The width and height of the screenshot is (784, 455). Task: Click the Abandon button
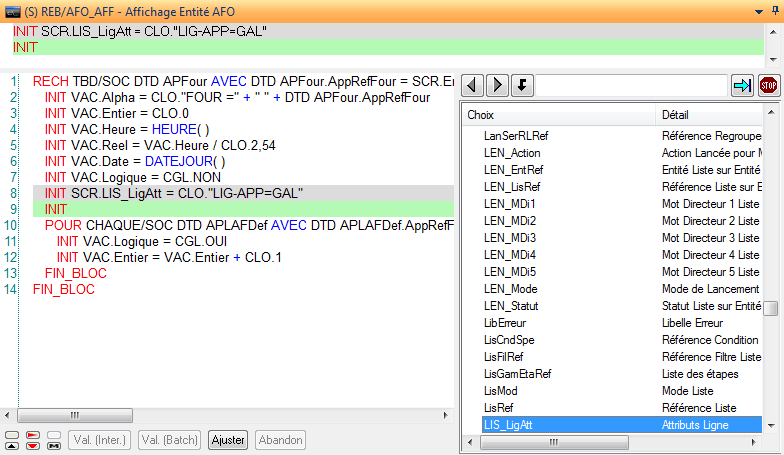click(280, 440)
